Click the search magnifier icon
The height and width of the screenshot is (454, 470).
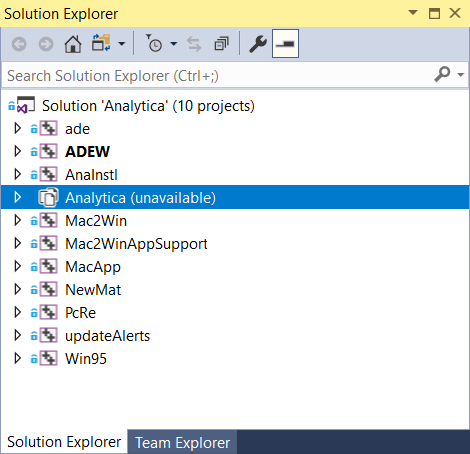(x=442, y=74)
